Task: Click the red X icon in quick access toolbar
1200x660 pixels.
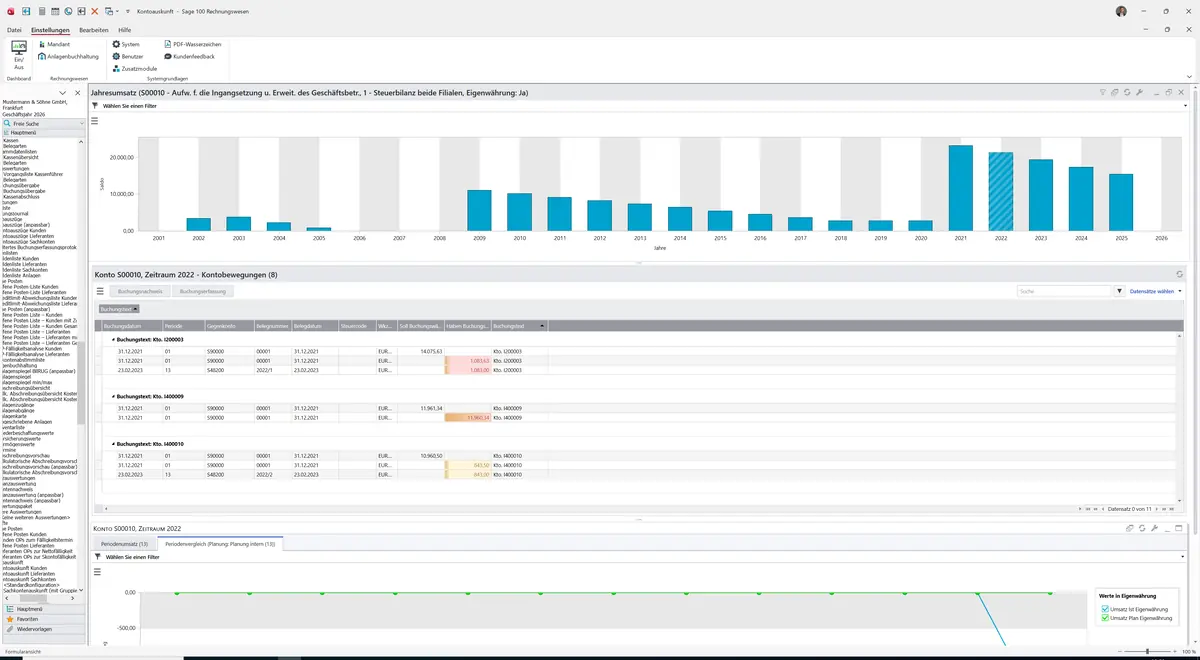Action: 94,10
